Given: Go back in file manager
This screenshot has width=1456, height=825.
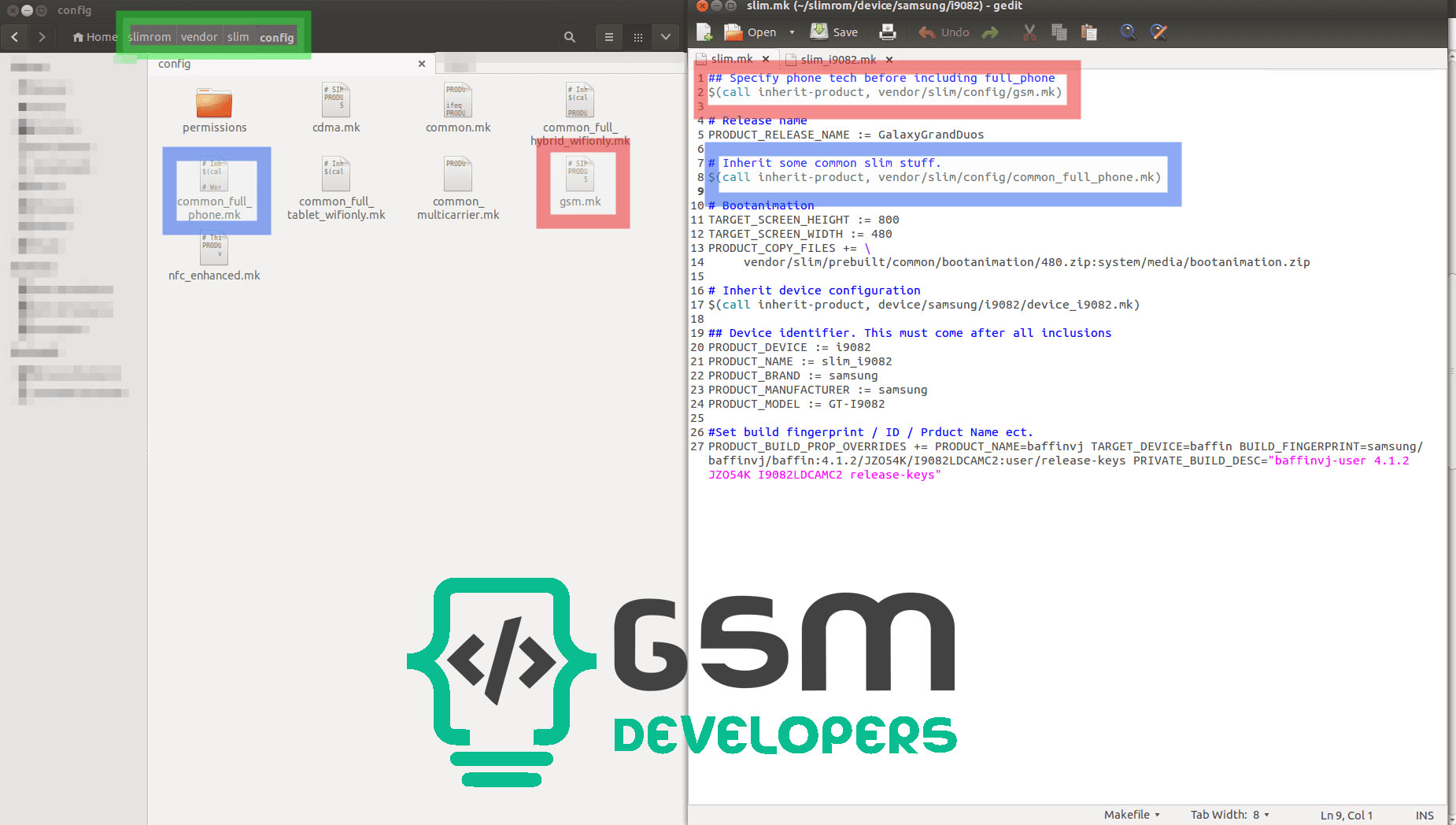Looking at the screenshot, I should [15, 37].
